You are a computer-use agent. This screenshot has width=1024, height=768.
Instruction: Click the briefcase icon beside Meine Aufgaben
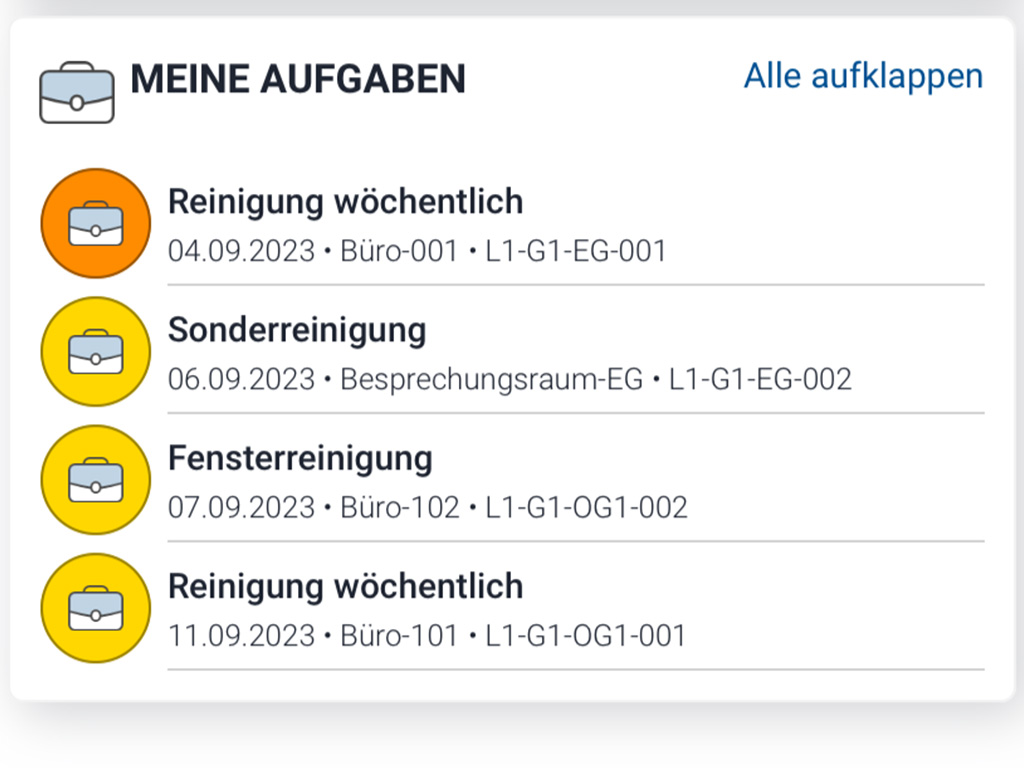pyautogui.click(x=77, y=93)
